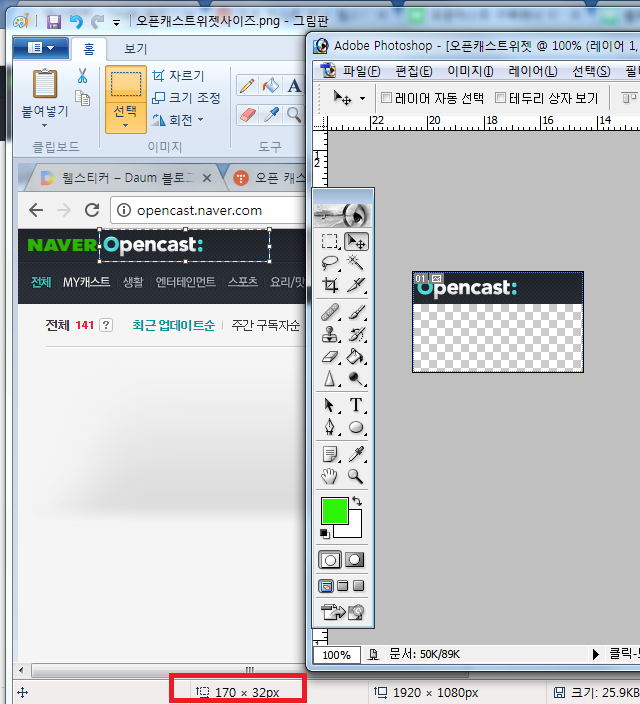Open Photoshop 이미지(I) menu
Viewport: 640px width, 704px height.
(470, 71)
